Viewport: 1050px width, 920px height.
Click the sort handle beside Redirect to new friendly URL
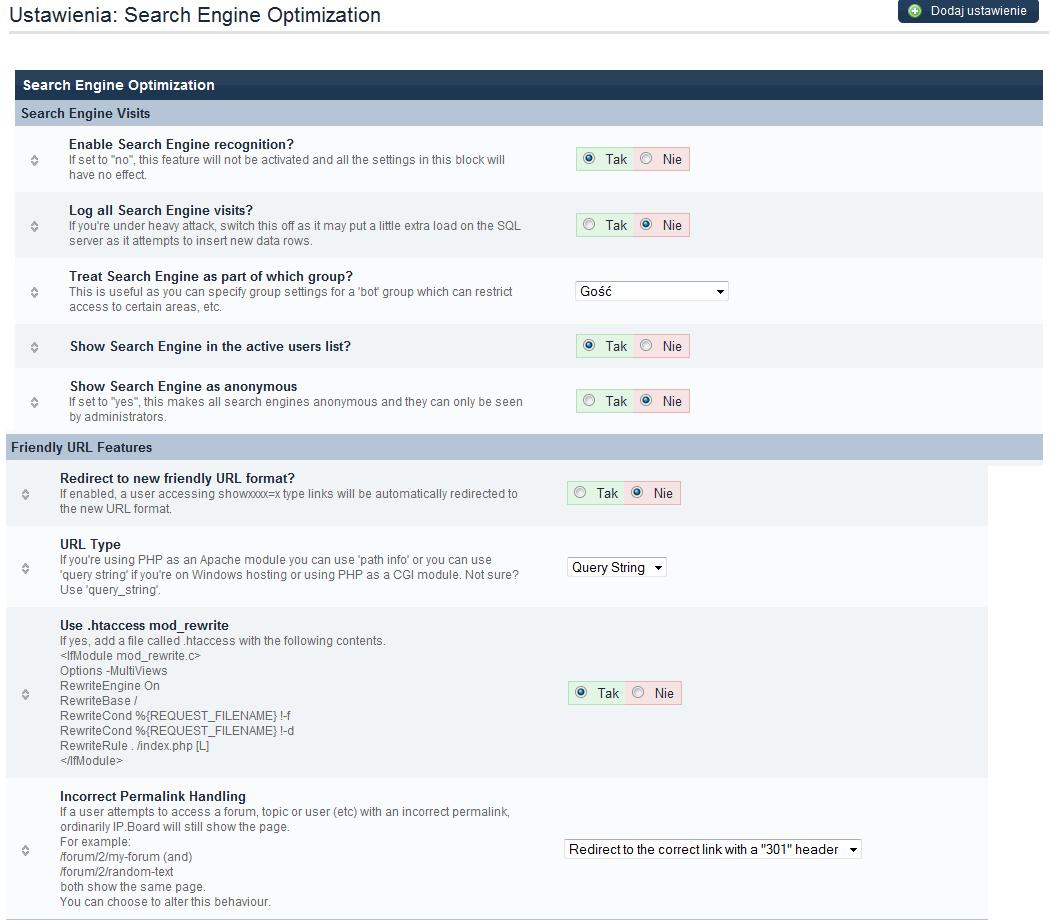pyautogui.click(x=25, y=494)
